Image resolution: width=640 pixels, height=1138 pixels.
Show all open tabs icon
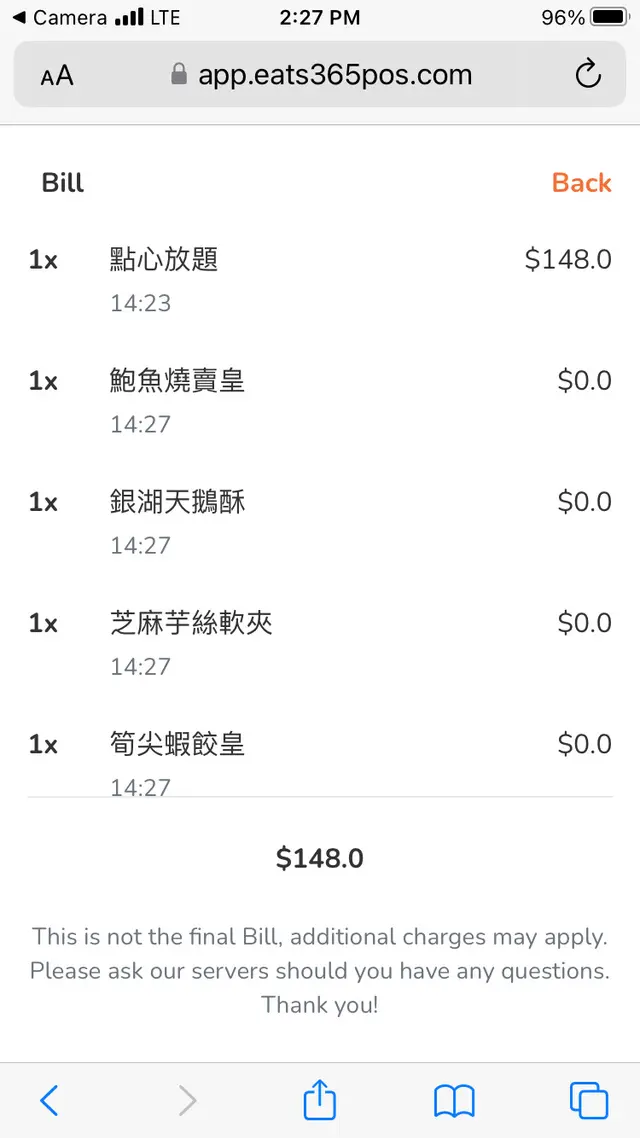[x=589, y=1101]
